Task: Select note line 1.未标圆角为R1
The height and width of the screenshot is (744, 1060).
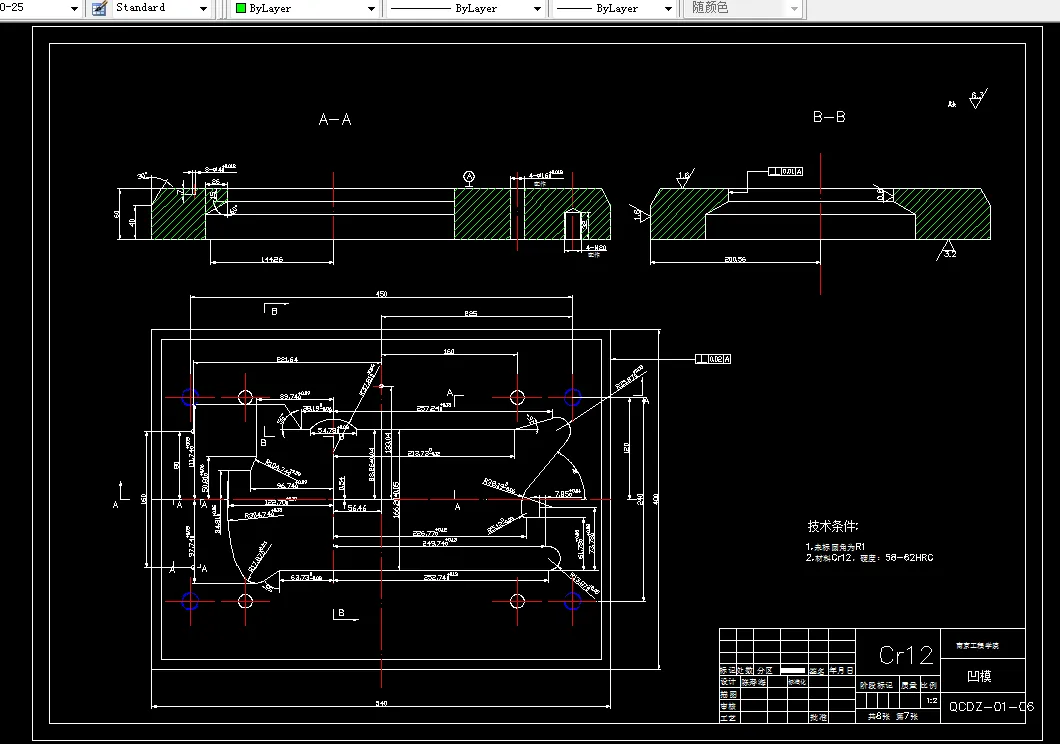Action: point(835,547)
